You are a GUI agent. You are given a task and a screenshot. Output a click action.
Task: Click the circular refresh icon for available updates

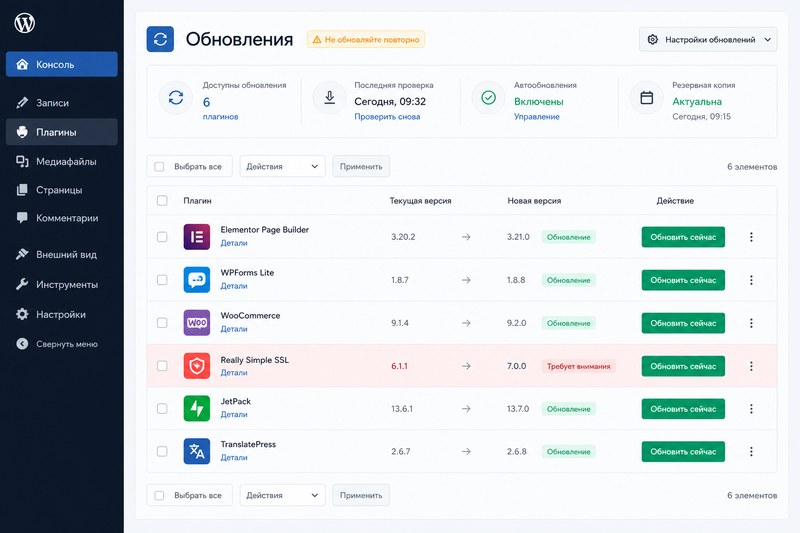point(176,97)
